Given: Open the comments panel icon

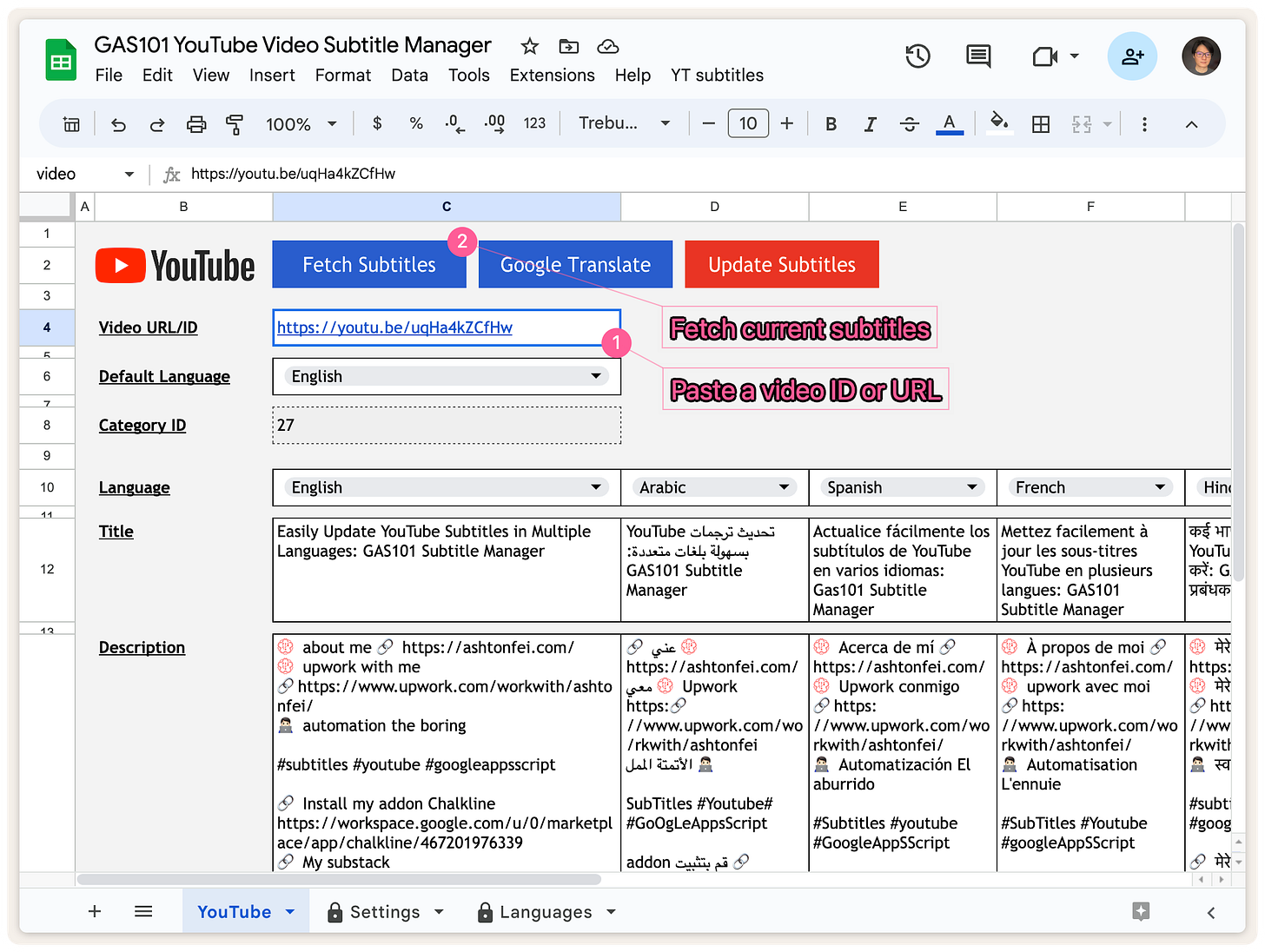Looking at the screenshot, I should tap(978, 56).
